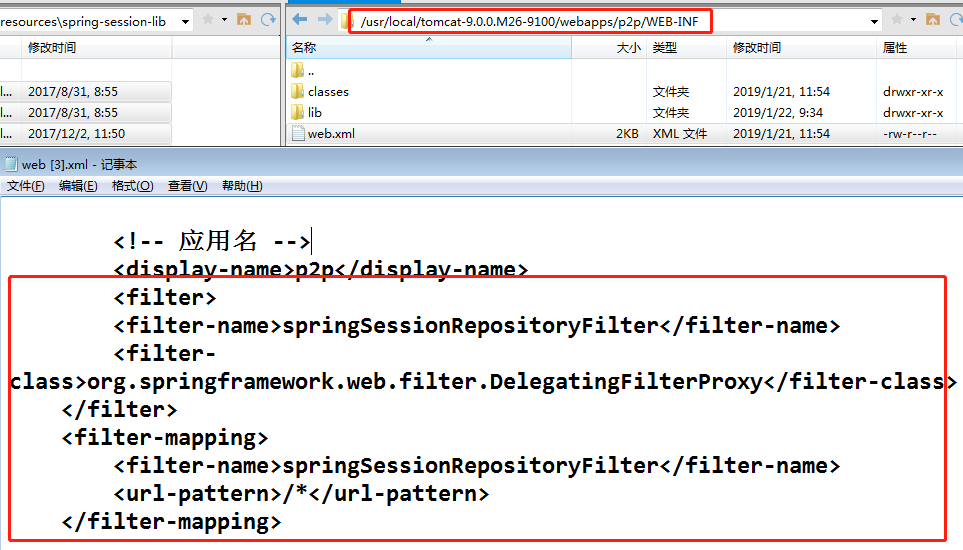This screenshot has width=963, height=550.
Task: Expand the spring-session-lib path dropdown
Action: 185,21
